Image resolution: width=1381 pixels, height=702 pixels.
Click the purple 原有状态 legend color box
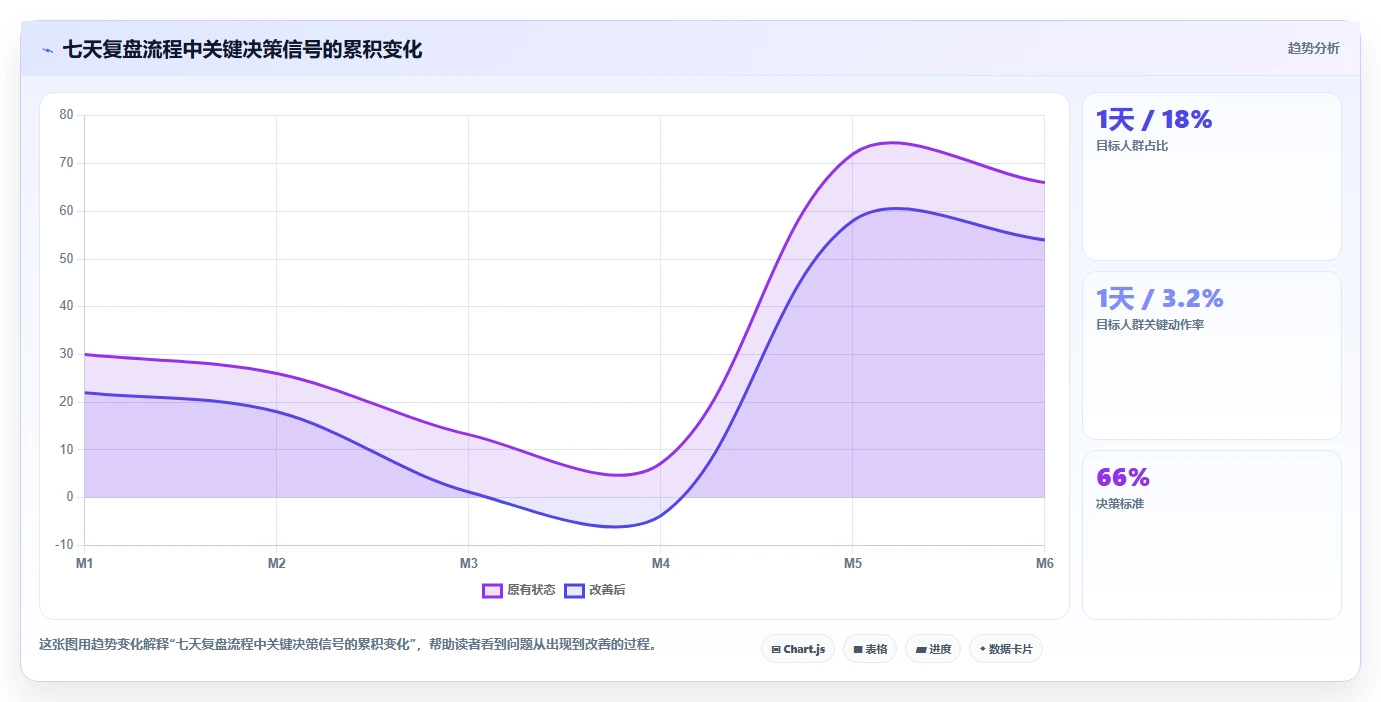[x=492, y=590]
